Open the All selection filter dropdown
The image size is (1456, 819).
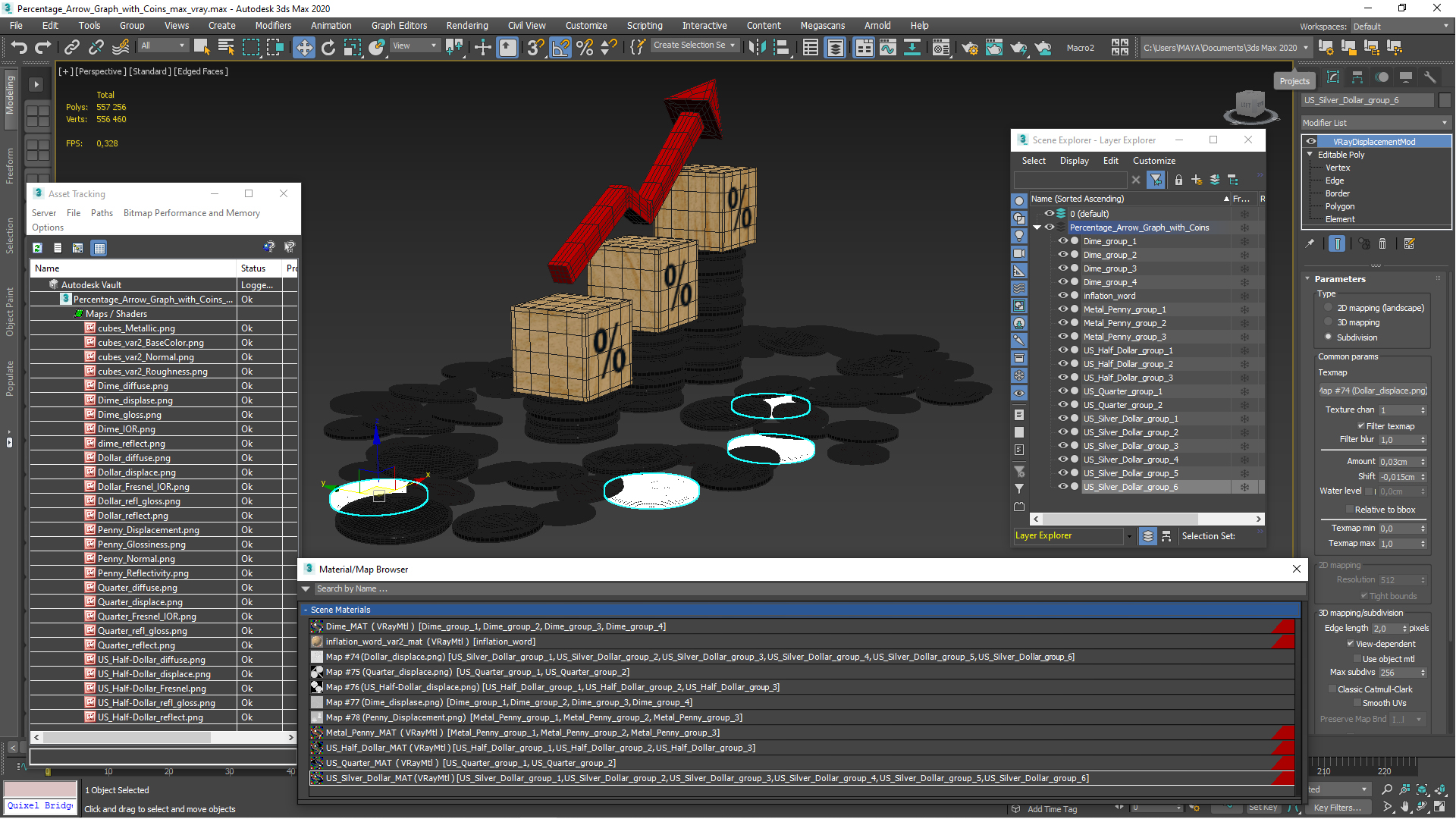pos(162,45)
